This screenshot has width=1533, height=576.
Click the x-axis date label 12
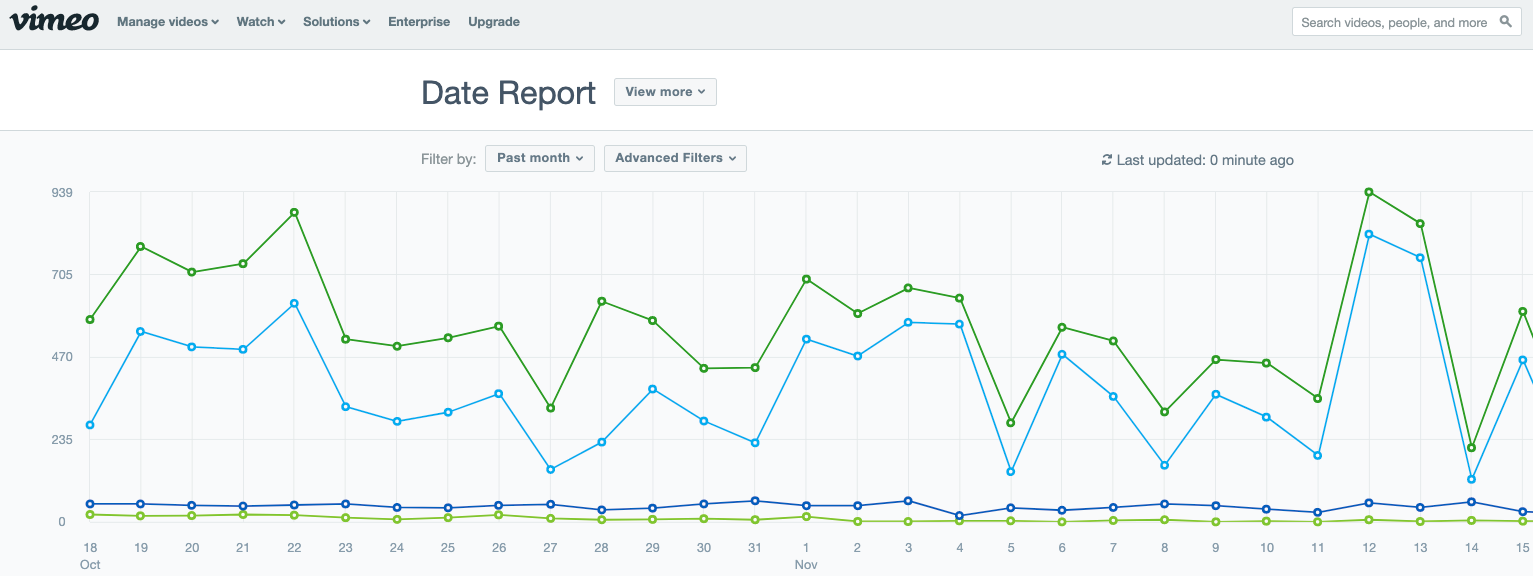coord(1369,548)
